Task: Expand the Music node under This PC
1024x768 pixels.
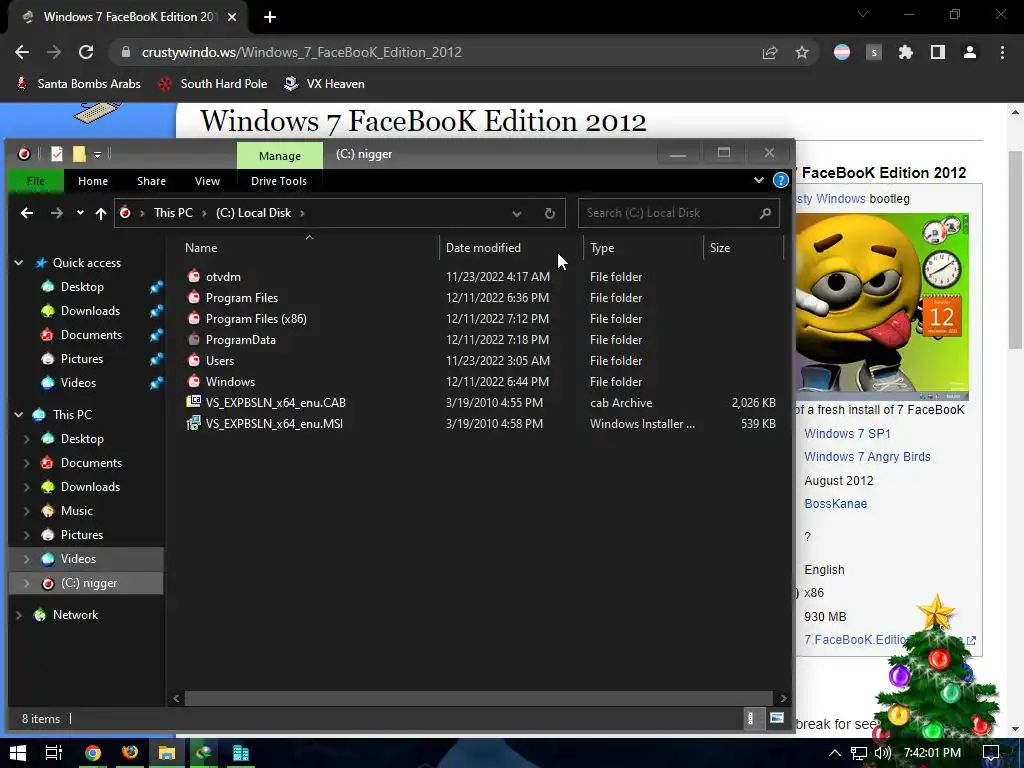Action: pyautogui.click(x=27, y=511)
